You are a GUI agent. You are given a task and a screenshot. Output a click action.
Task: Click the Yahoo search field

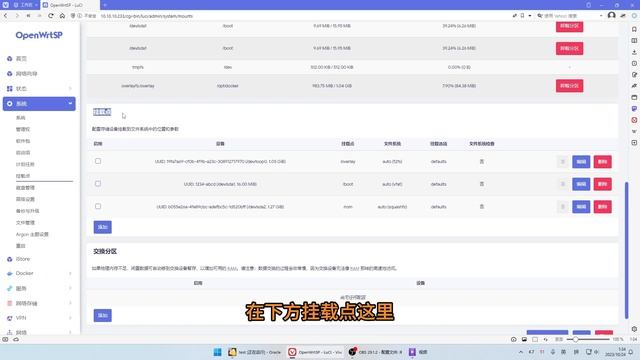pyautogui.click(x=571, y=16)
